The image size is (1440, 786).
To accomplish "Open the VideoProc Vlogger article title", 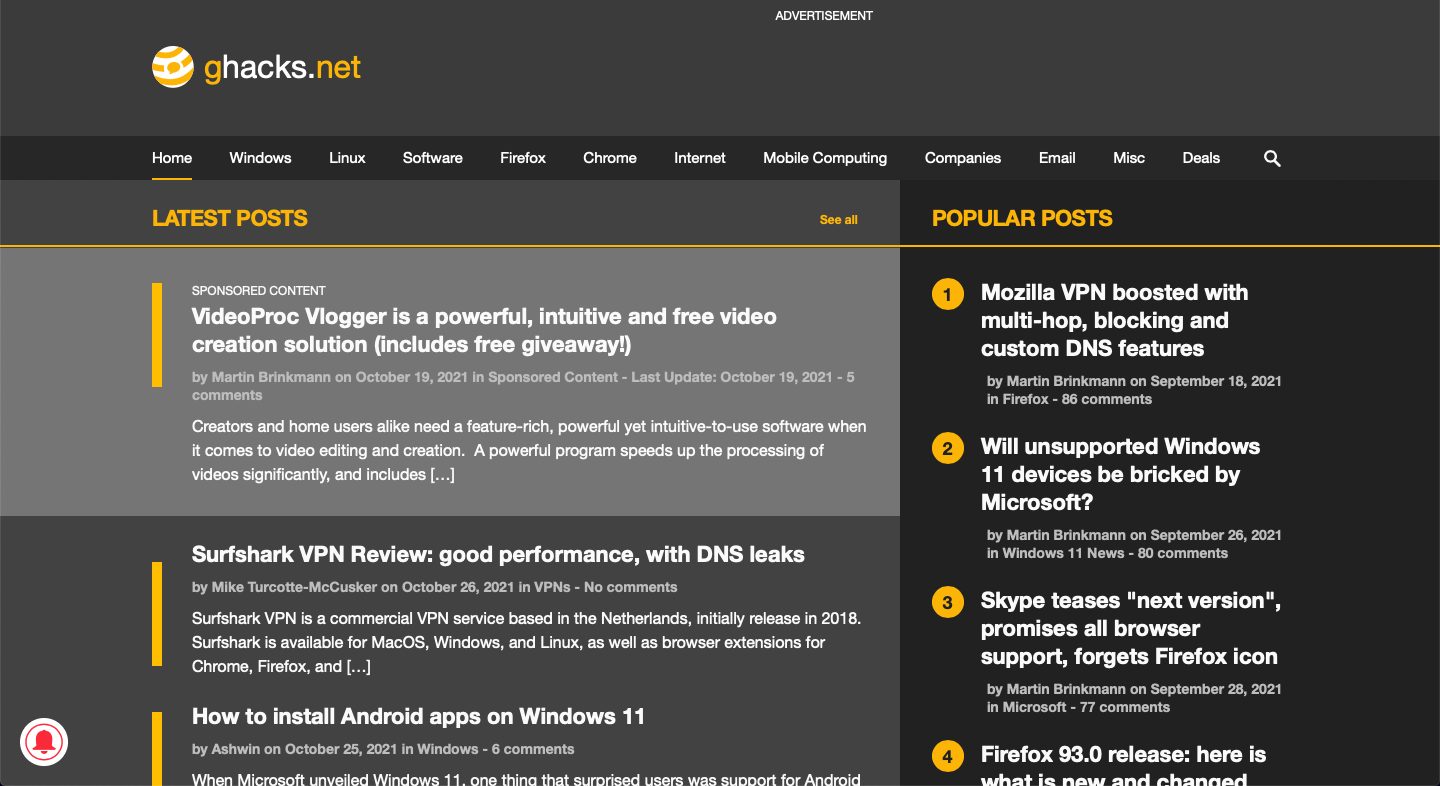I will [x=484, y=330].
